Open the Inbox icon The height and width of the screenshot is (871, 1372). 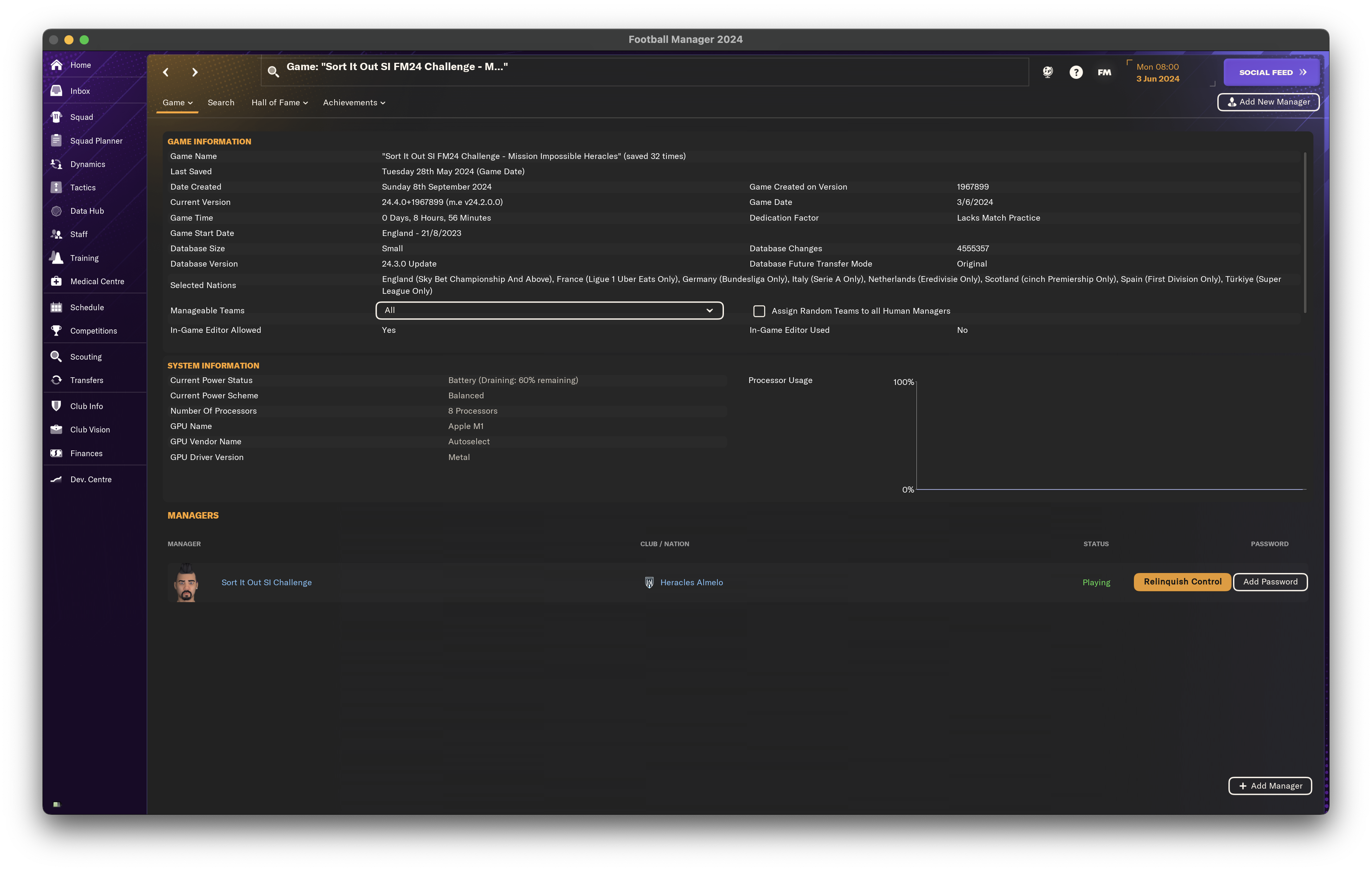(x=56, y=91)
